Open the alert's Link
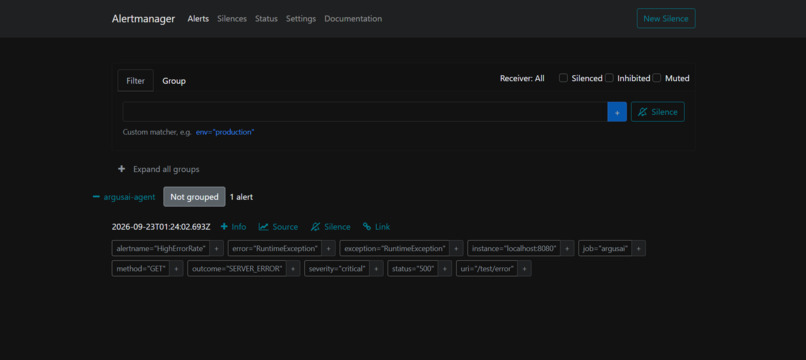 (x=376, y=227)
